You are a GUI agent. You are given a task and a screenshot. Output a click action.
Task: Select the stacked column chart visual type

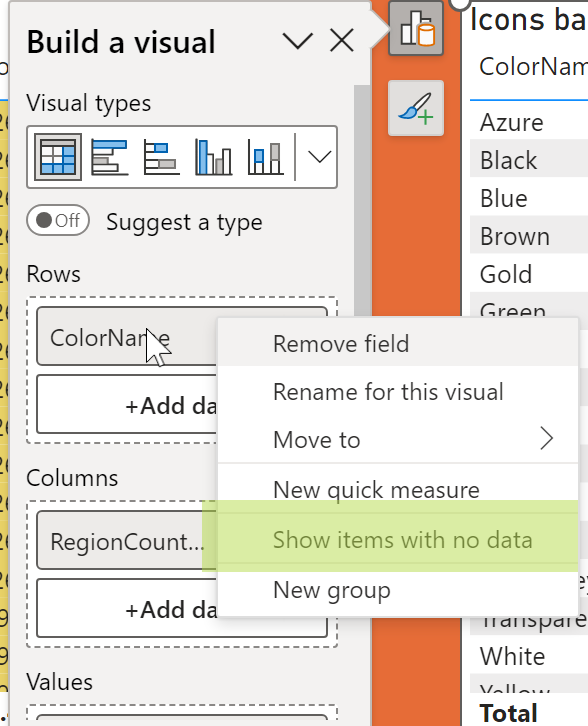pyautogui.click(x=265, y=157)
